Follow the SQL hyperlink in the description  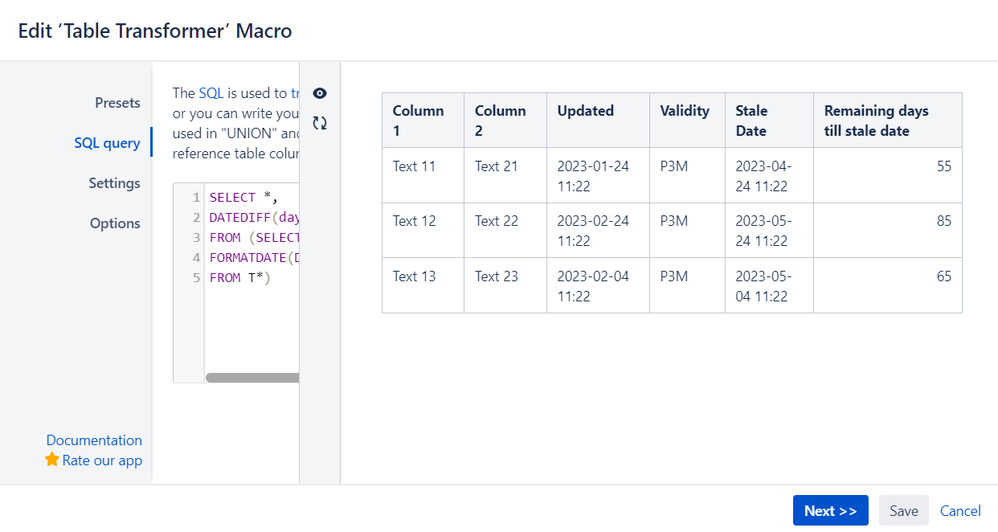[x=211, y=92]
